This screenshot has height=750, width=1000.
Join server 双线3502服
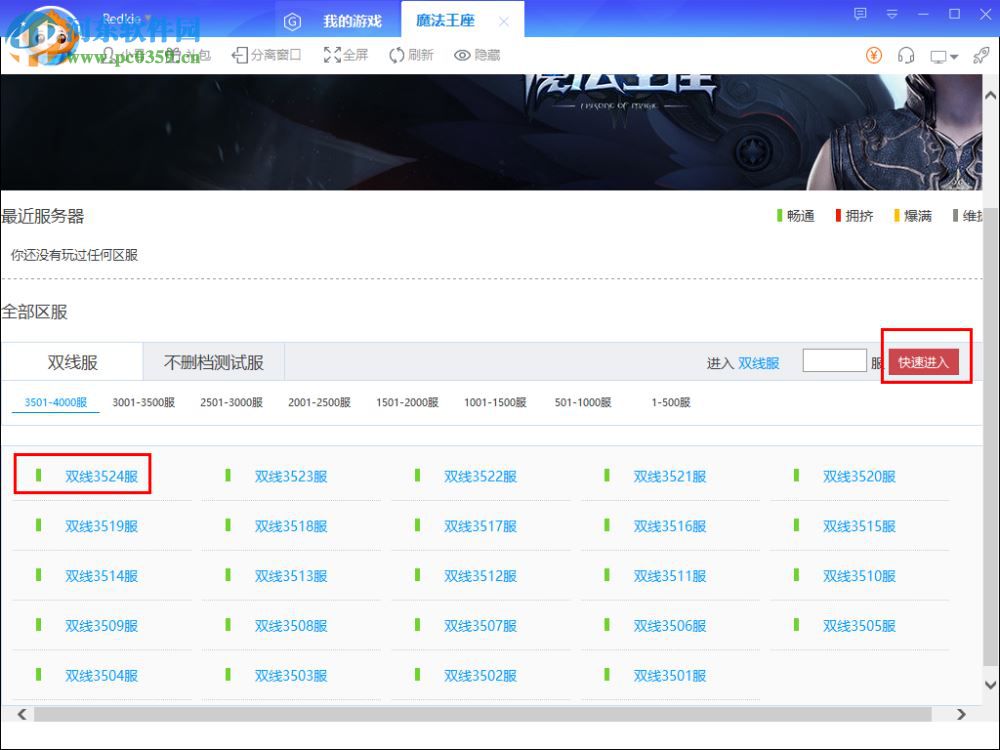480,675
